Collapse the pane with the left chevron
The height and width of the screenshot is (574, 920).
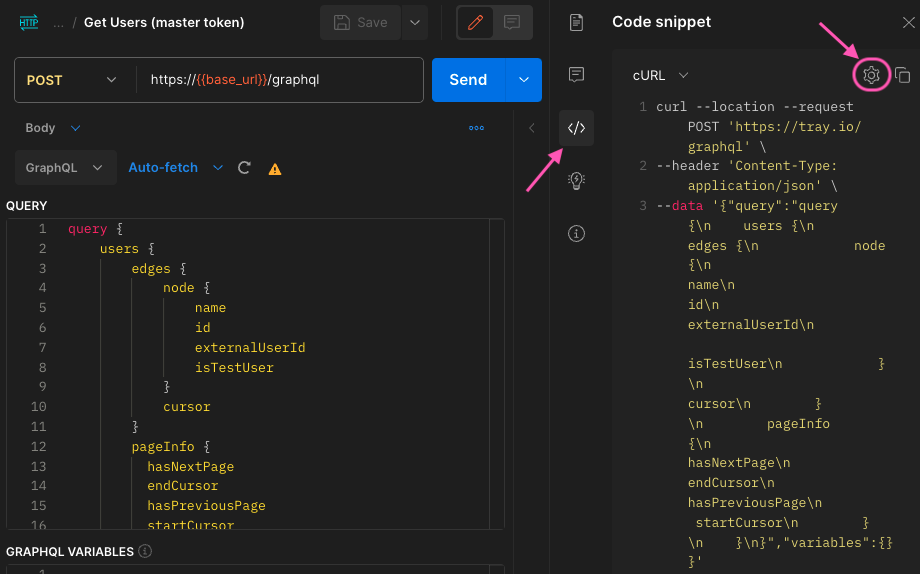[x=532, y=128]
